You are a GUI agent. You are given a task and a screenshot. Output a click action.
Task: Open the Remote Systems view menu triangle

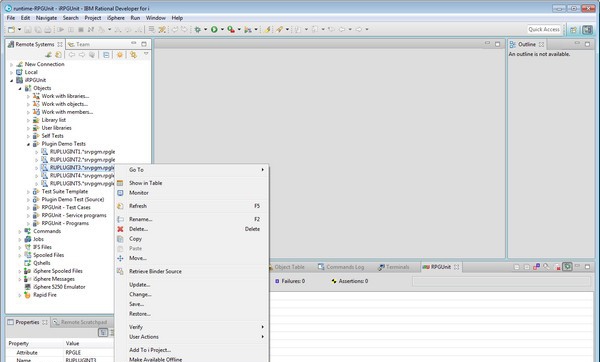tap(146, 54)
